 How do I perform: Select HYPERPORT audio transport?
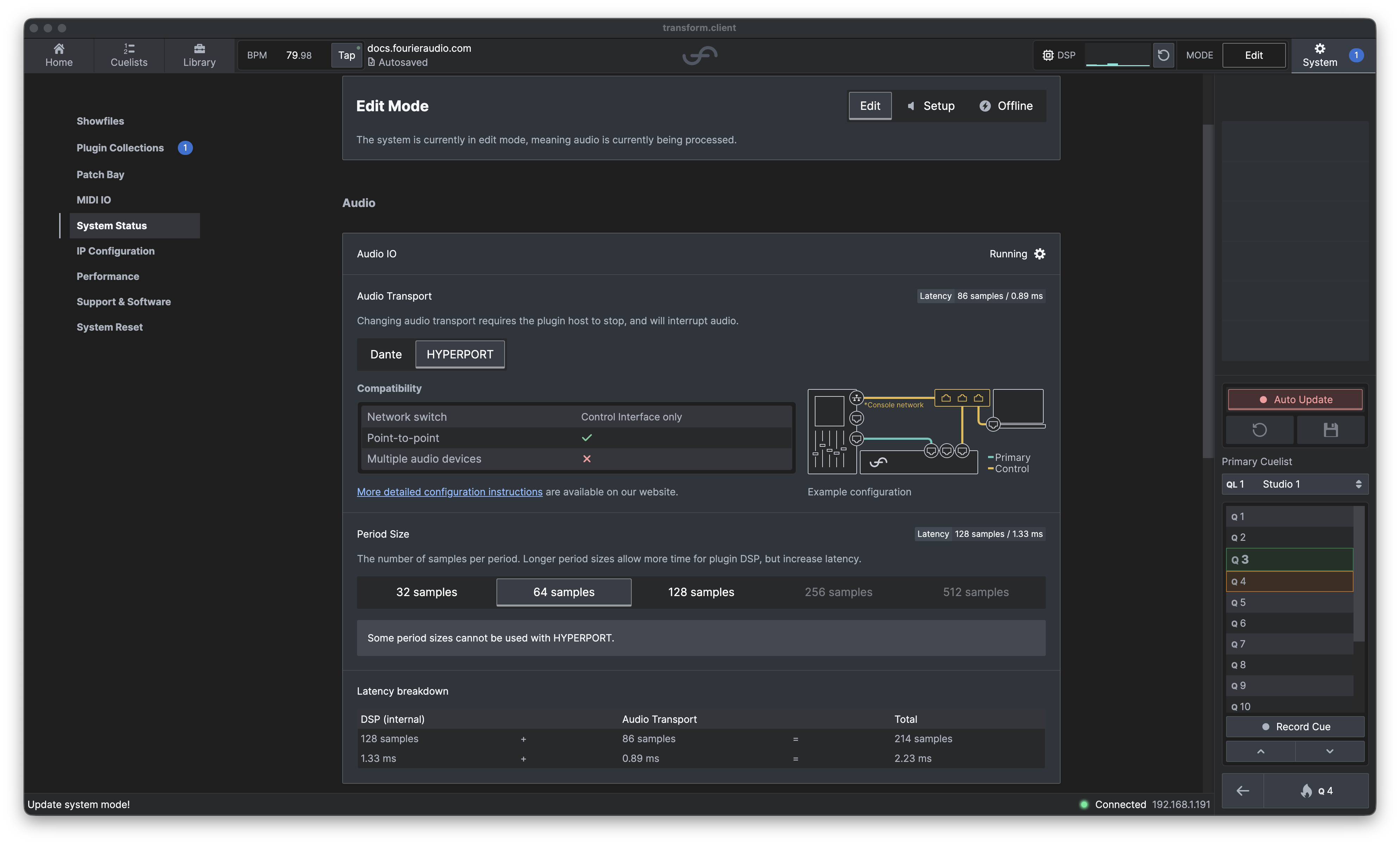click(460, 355)
